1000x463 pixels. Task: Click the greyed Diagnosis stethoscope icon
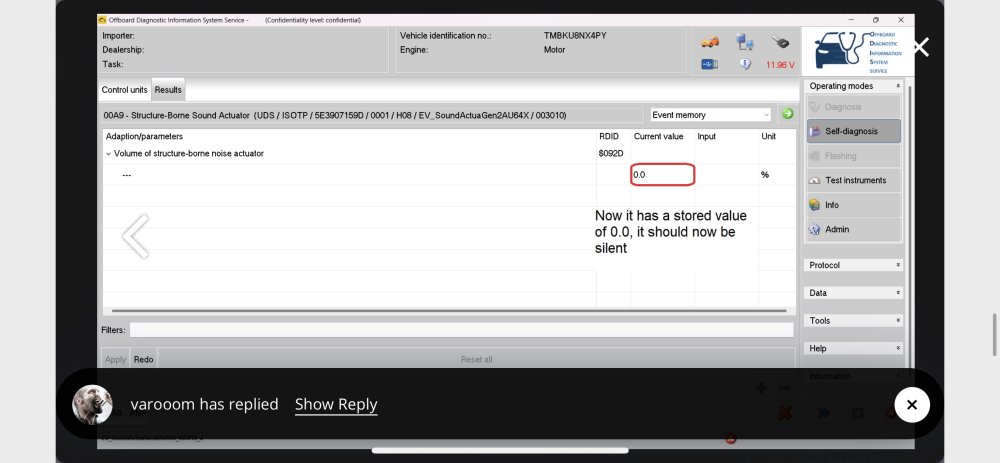point(814,107)
